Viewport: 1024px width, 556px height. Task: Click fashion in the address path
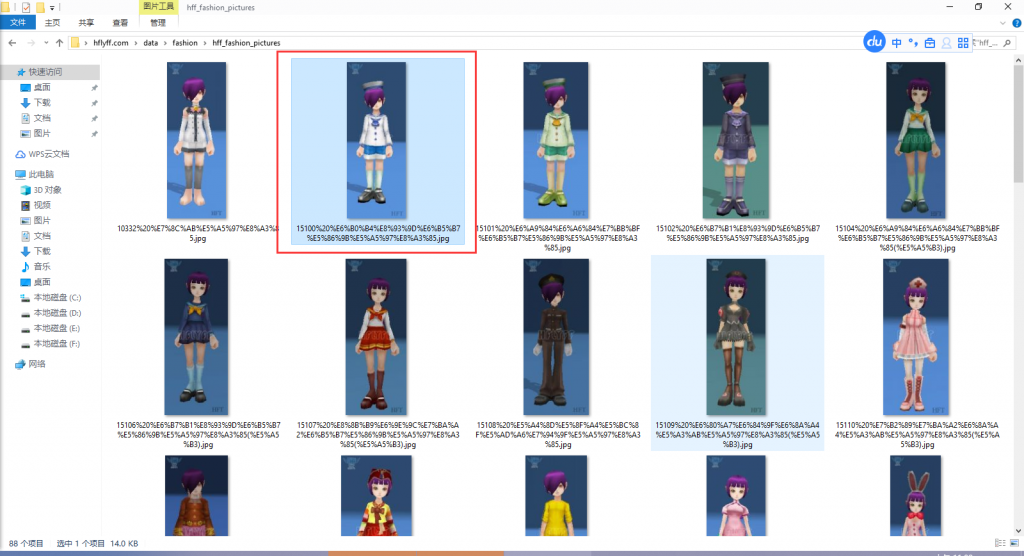pos(185,43)
